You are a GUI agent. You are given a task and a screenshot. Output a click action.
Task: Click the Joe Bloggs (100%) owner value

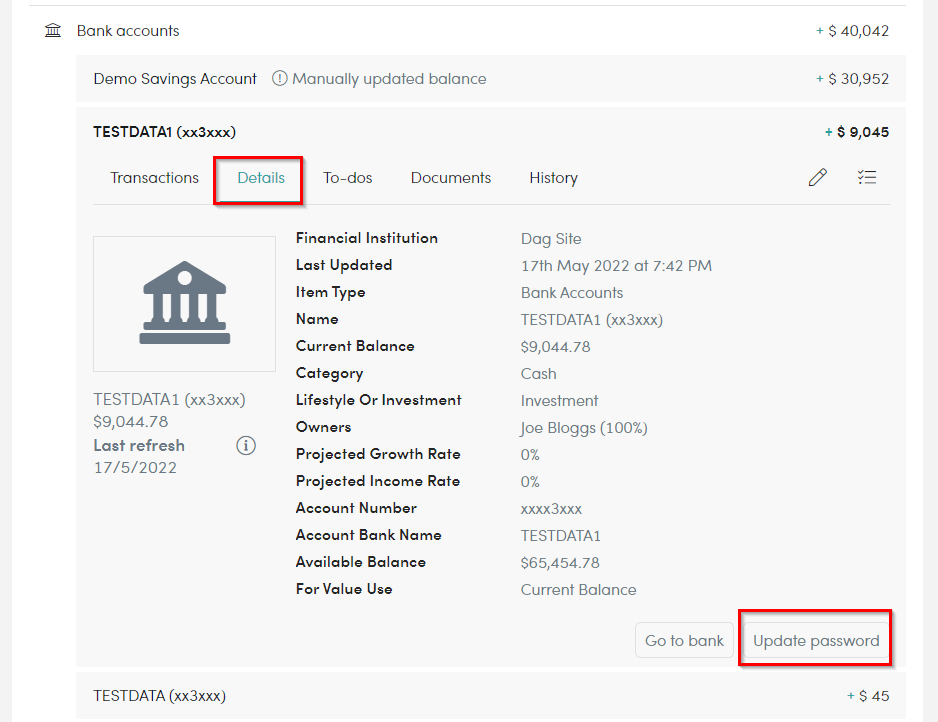(x=584, y=428)
